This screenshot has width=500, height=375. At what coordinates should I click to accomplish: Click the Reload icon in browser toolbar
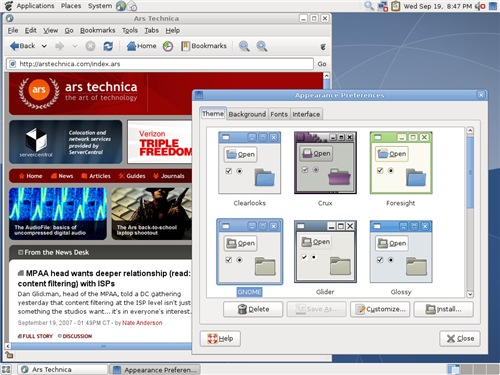point(108,46)
